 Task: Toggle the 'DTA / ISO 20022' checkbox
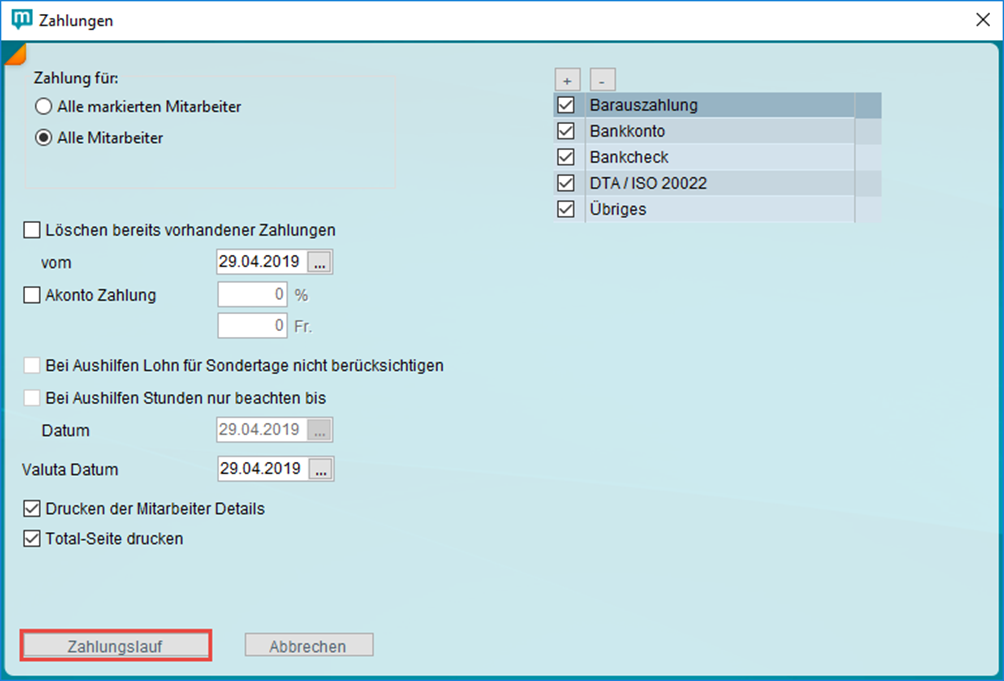point(566,183)
